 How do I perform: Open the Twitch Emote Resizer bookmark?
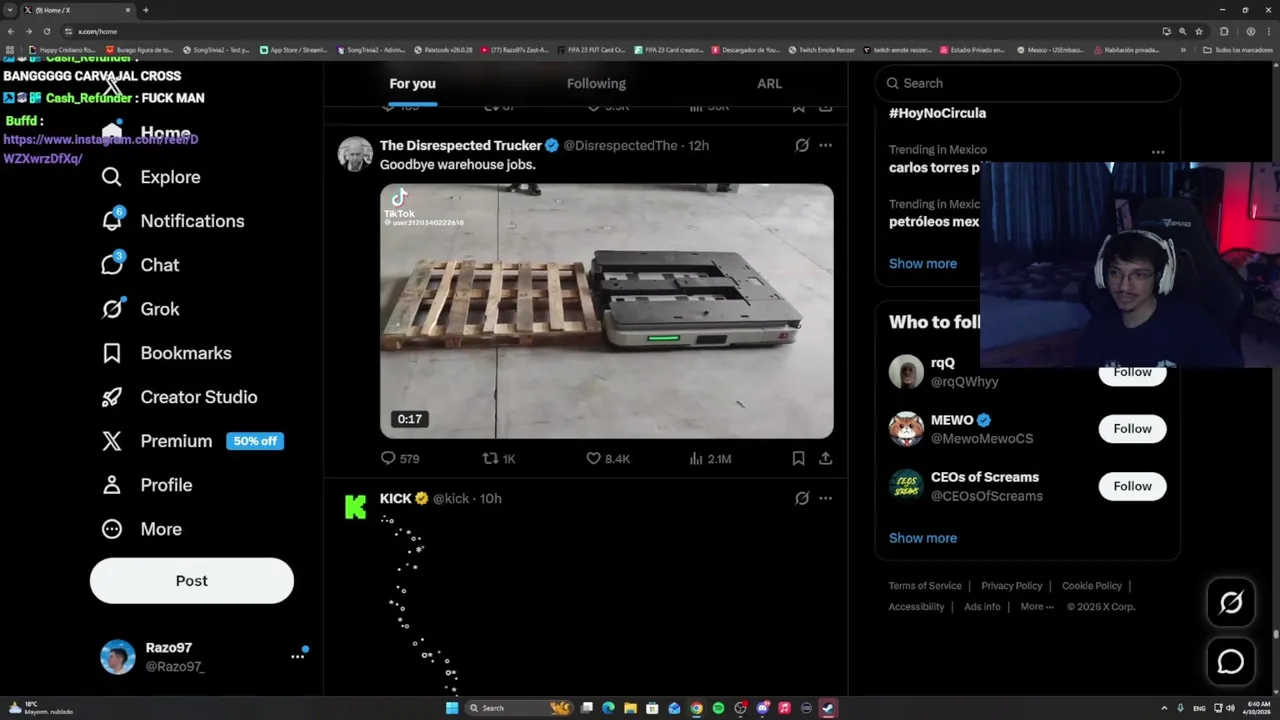pos(821,50)
